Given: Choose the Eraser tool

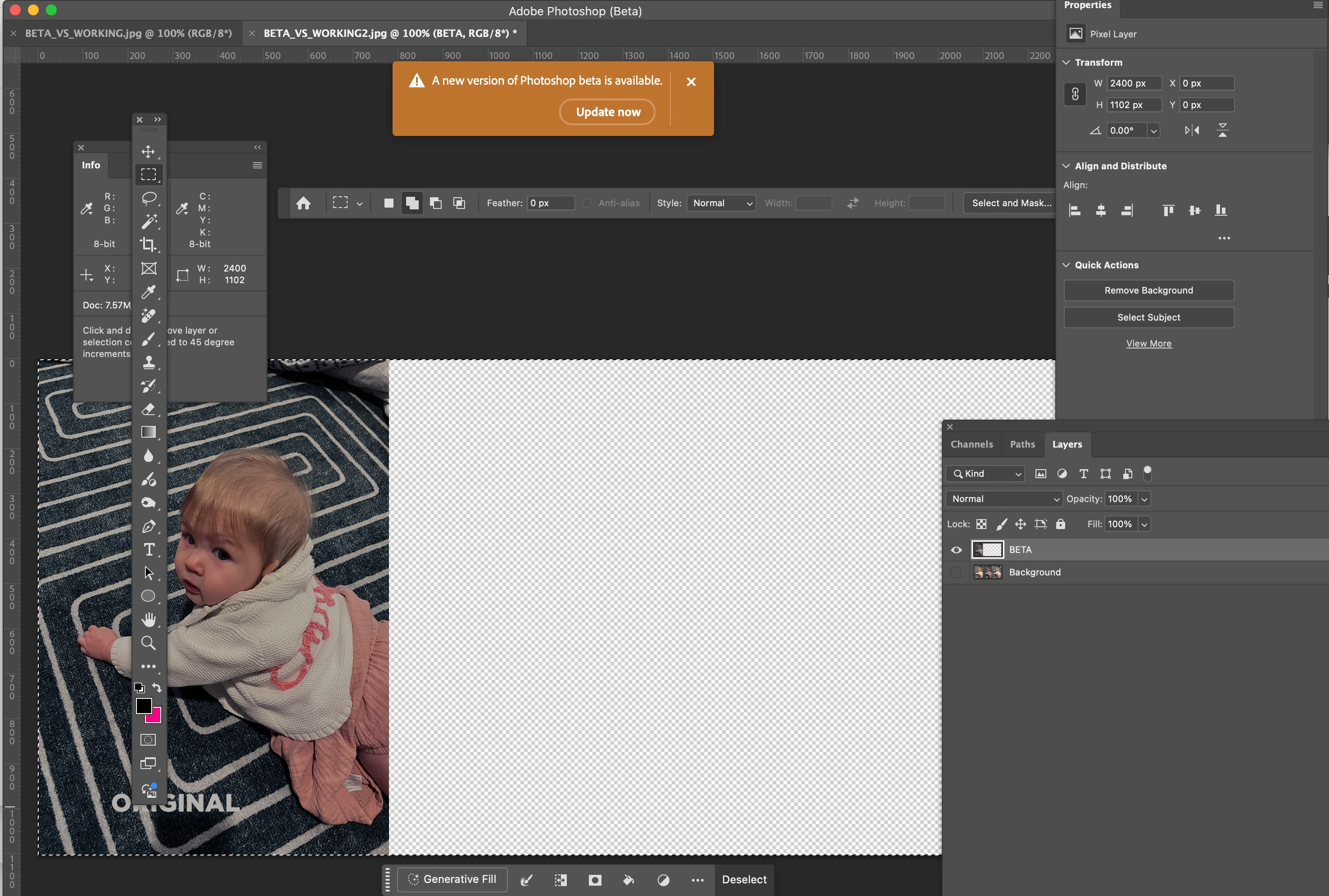Looking at the screenshot, I should coord(149,408).
